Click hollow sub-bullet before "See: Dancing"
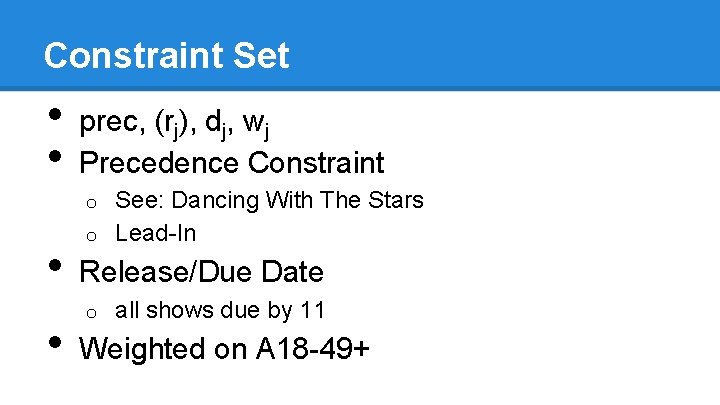This screenshot has width=720, height=405. 91,203
